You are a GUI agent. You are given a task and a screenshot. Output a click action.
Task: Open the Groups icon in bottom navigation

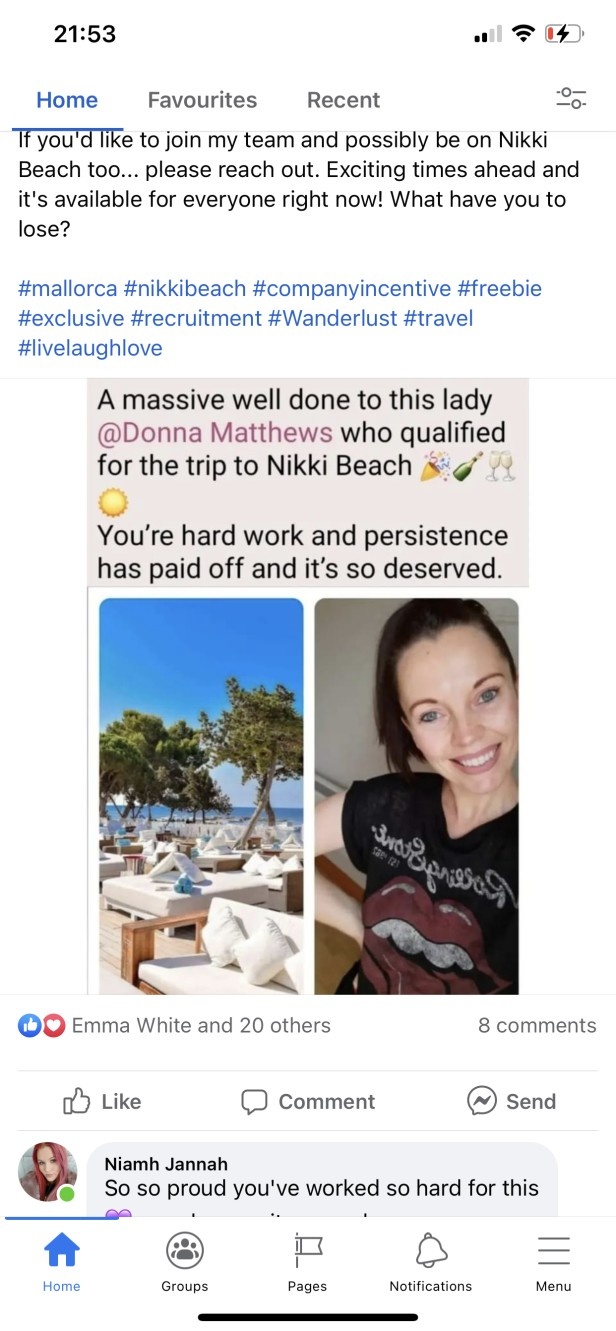pyautogui.click(x=184, y=1250)
